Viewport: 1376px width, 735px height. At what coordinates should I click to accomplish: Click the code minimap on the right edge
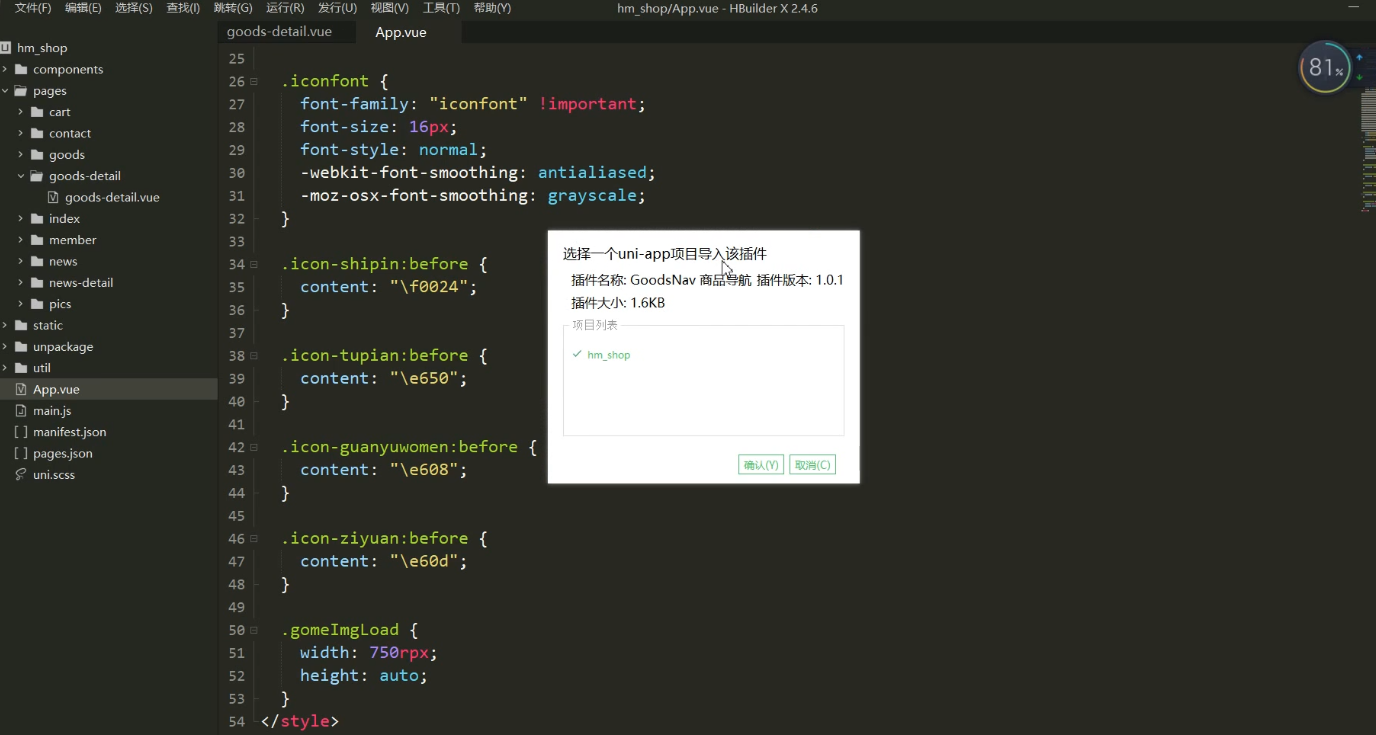pyautogui.click(x=1367, y=150)
